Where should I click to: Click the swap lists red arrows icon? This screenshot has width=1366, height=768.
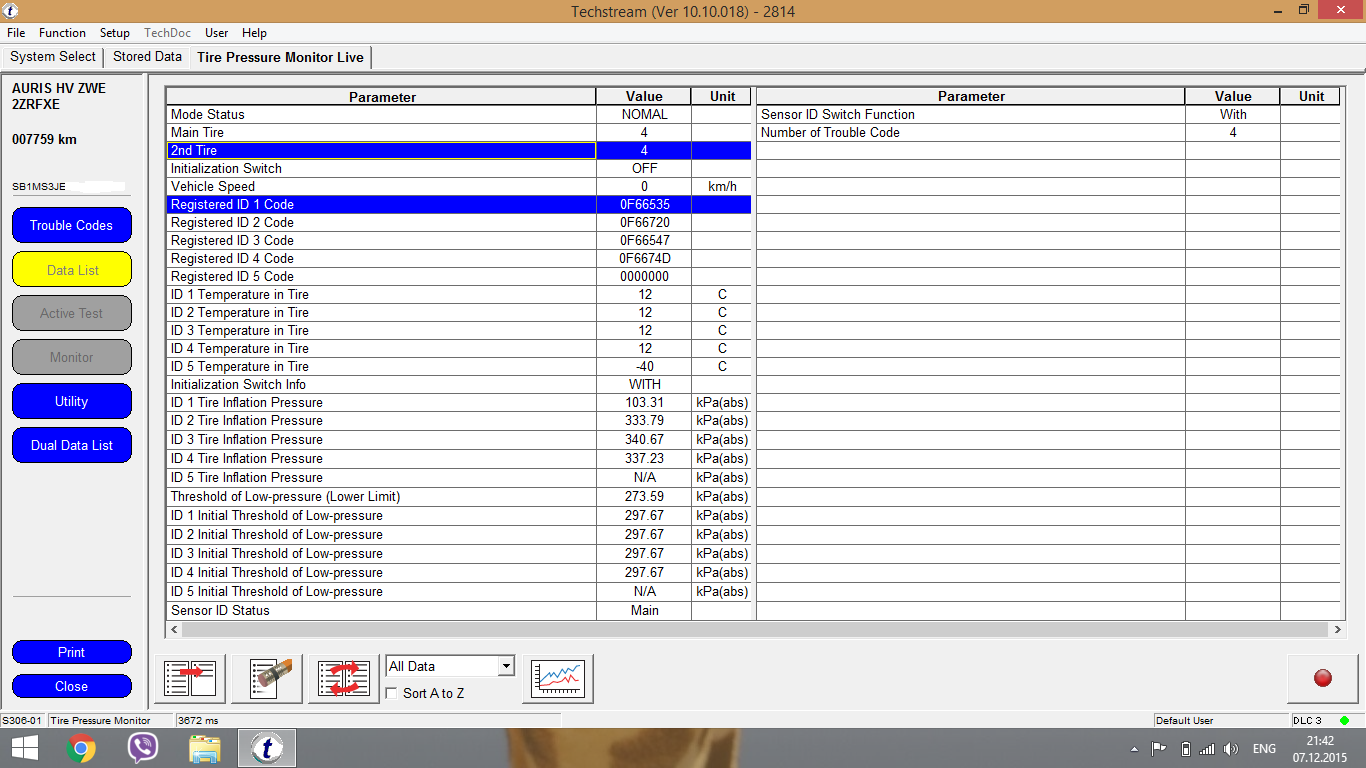pos(344,679)
